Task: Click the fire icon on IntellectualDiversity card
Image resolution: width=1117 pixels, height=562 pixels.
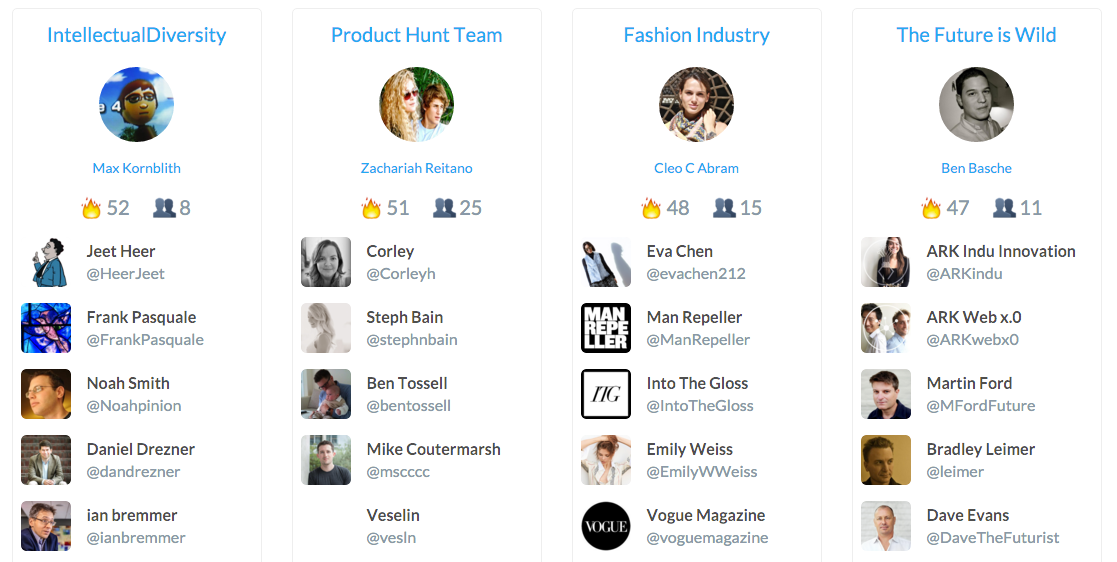Action: tap(92, 208)
